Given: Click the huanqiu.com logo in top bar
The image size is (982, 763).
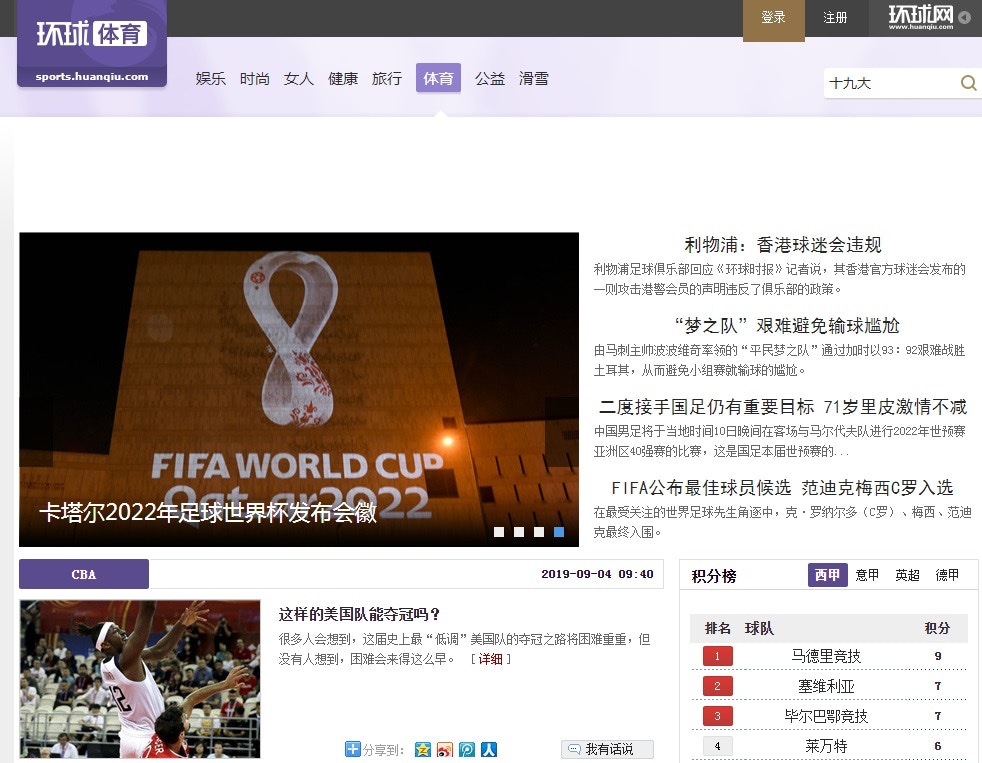Looking at the screenshot, I should (x=919, y=17).
